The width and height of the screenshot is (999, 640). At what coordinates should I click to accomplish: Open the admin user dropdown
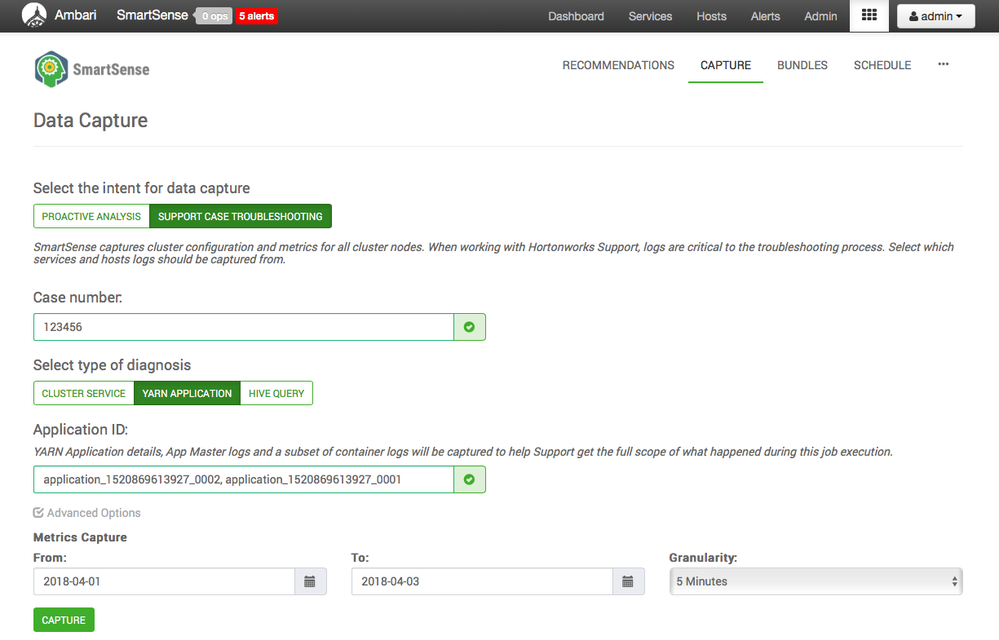point(936,17)
